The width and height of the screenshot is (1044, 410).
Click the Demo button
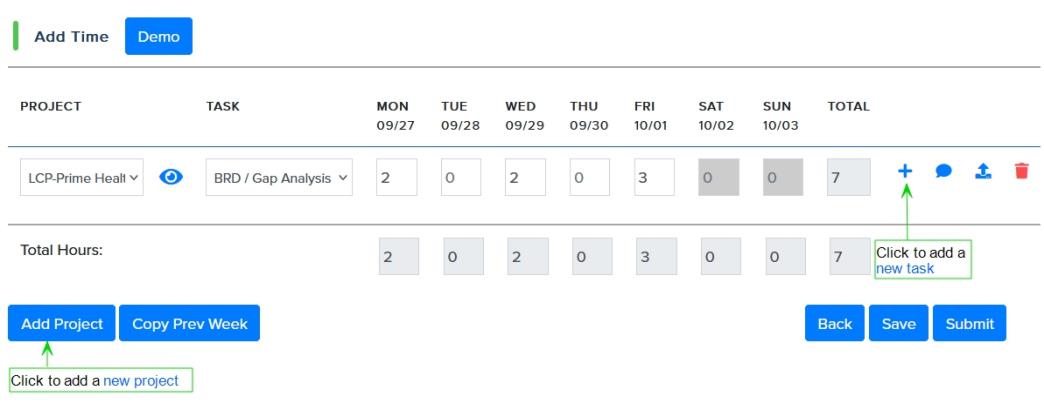[158, 36]
